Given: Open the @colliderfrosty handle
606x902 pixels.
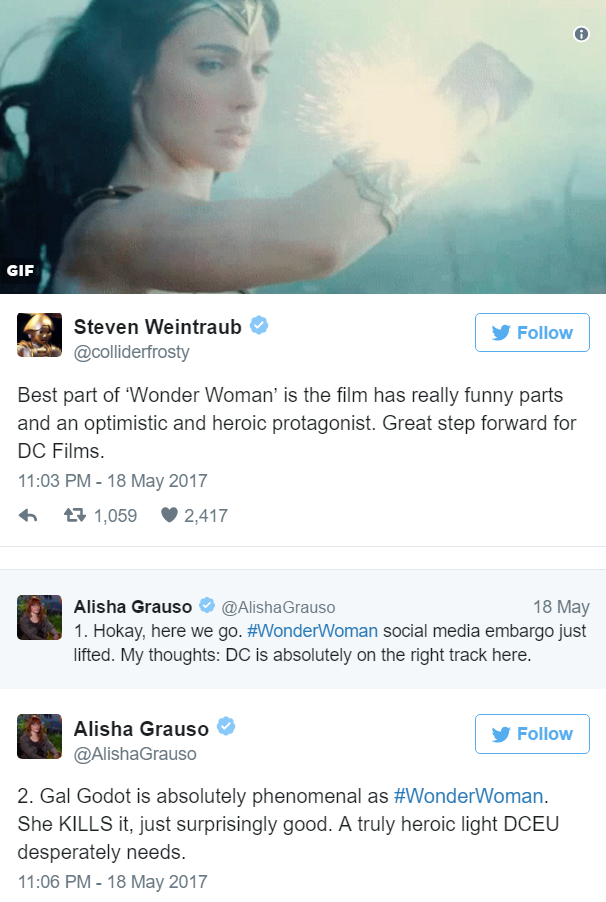Looking at the screenshot, I should 131,351.
